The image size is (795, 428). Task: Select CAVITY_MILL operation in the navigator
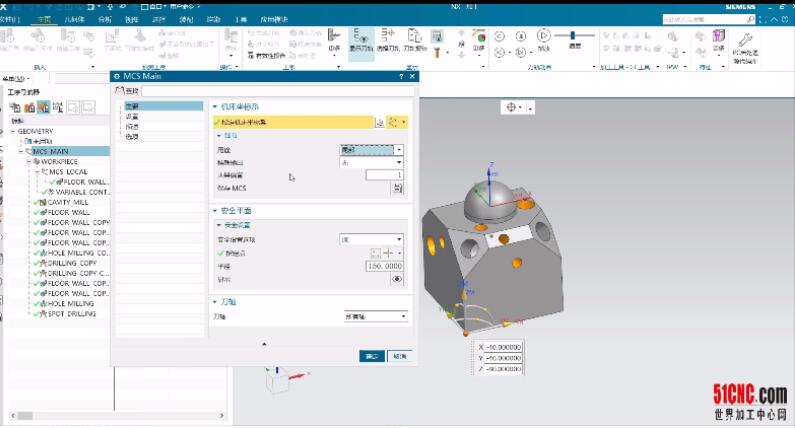68,202
